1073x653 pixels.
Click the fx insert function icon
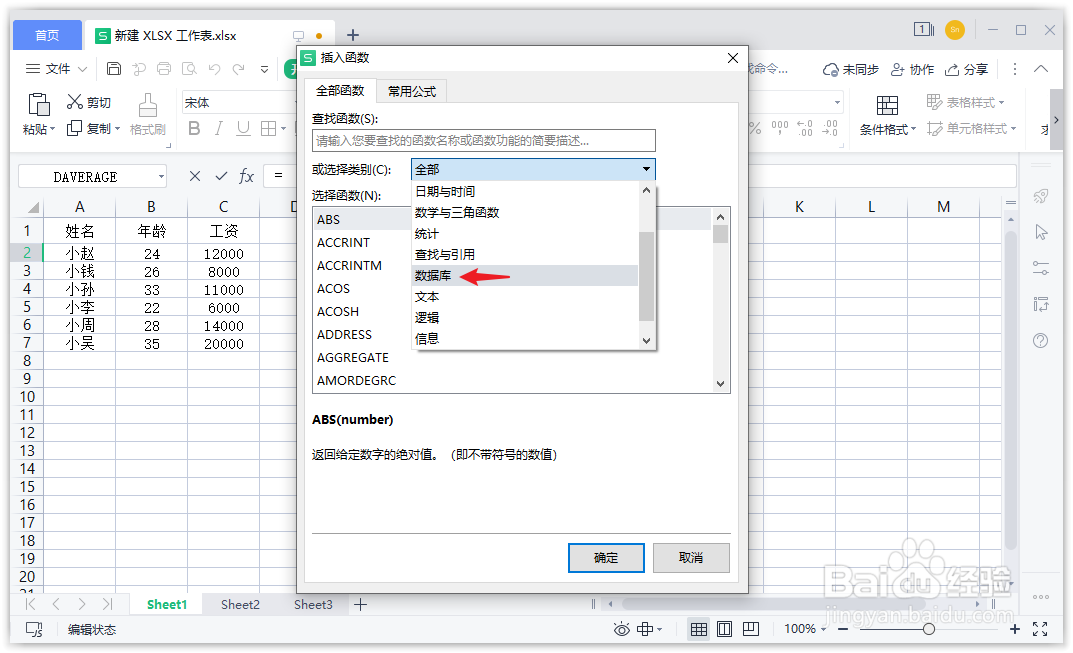tap(246, 176)
